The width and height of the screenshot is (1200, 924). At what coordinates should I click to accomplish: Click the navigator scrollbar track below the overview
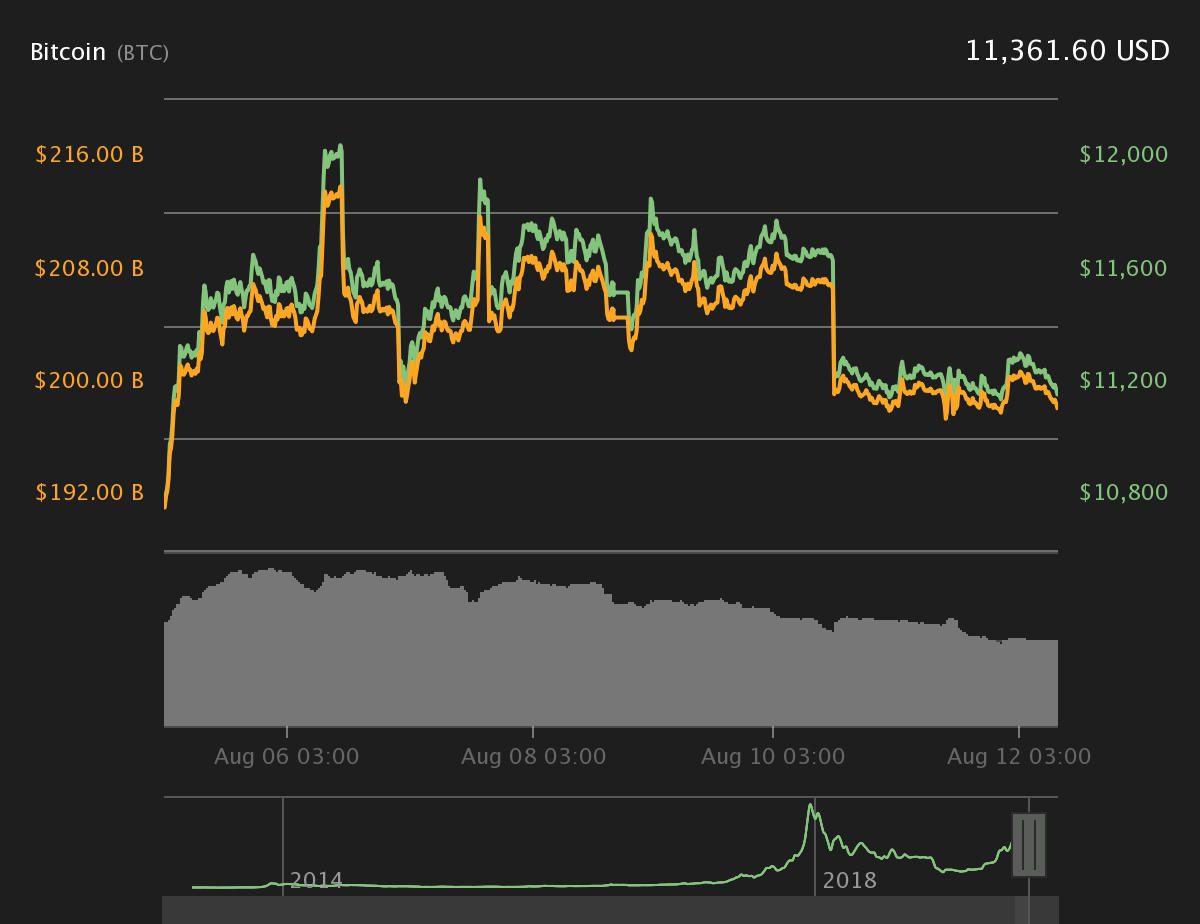[x=610, y=910]
